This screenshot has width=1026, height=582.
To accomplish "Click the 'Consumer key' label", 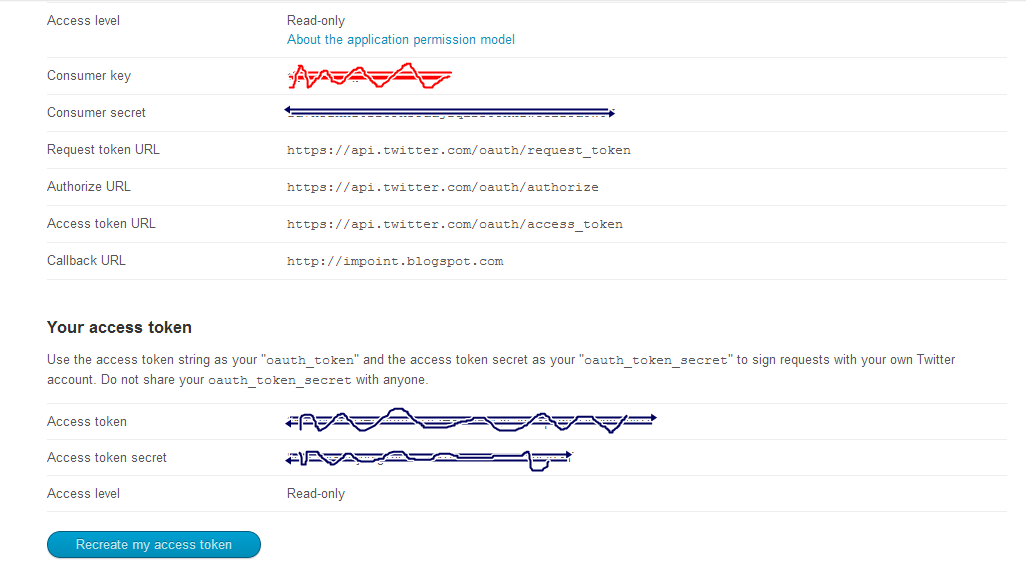I will coord(89,76).
